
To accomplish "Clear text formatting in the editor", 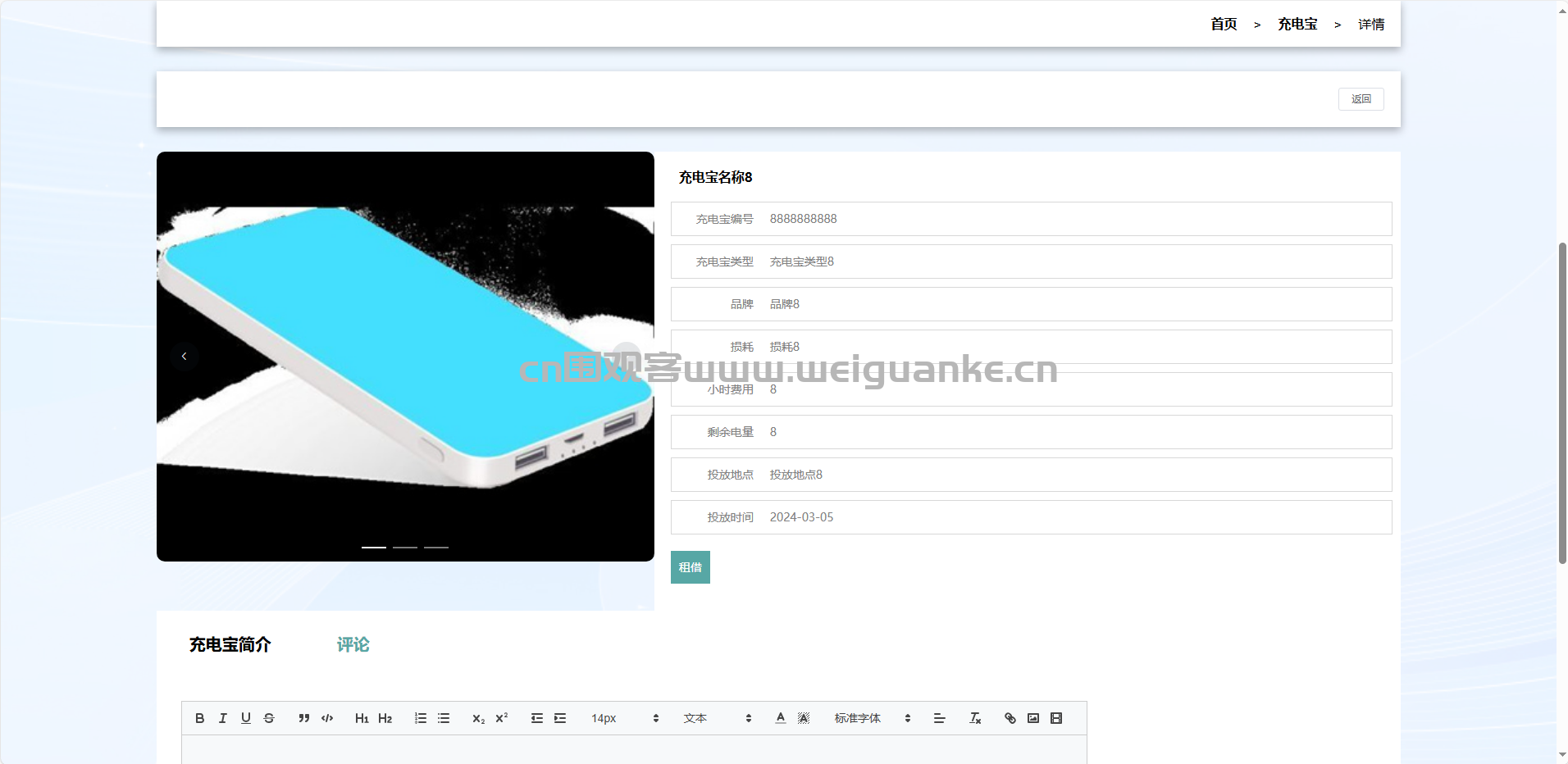I will pyautogui.click(x=975, y=718).
